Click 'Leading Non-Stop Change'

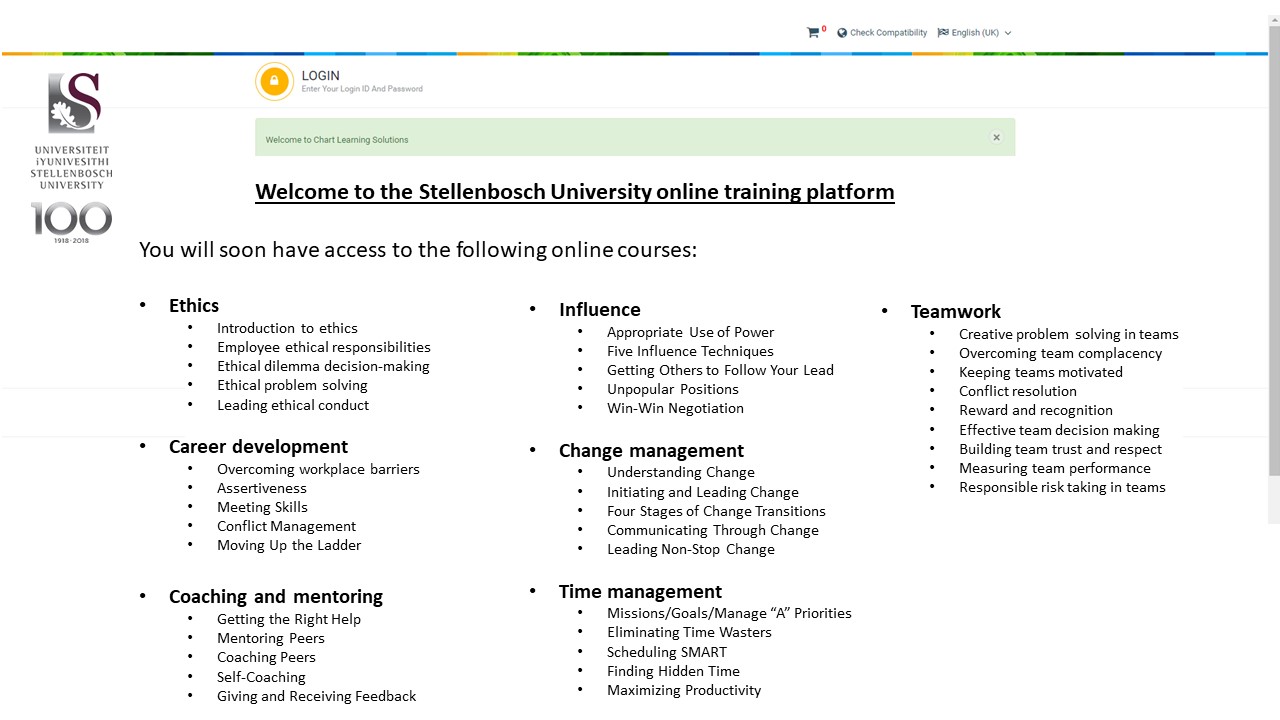click(691, 549)
